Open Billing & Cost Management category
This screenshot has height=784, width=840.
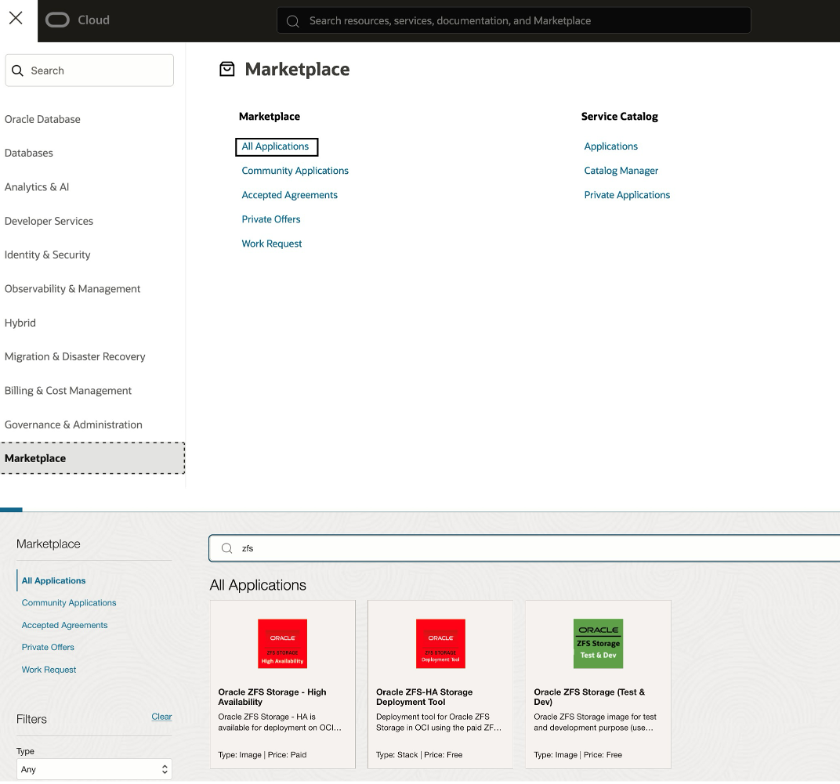(68, 391)
